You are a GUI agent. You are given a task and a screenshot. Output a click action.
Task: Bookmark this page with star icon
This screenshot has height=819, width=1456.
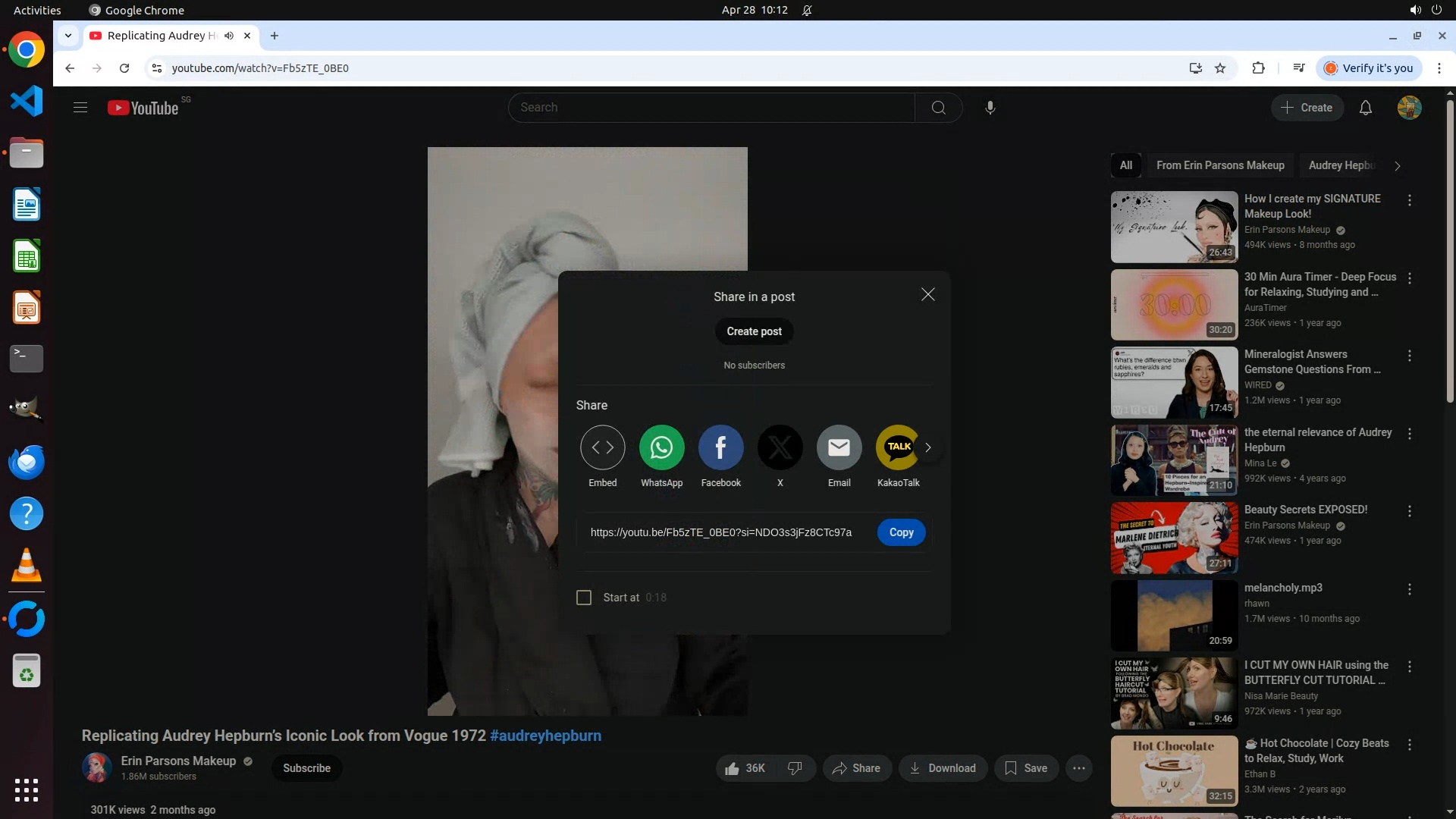click(1220, 68)
